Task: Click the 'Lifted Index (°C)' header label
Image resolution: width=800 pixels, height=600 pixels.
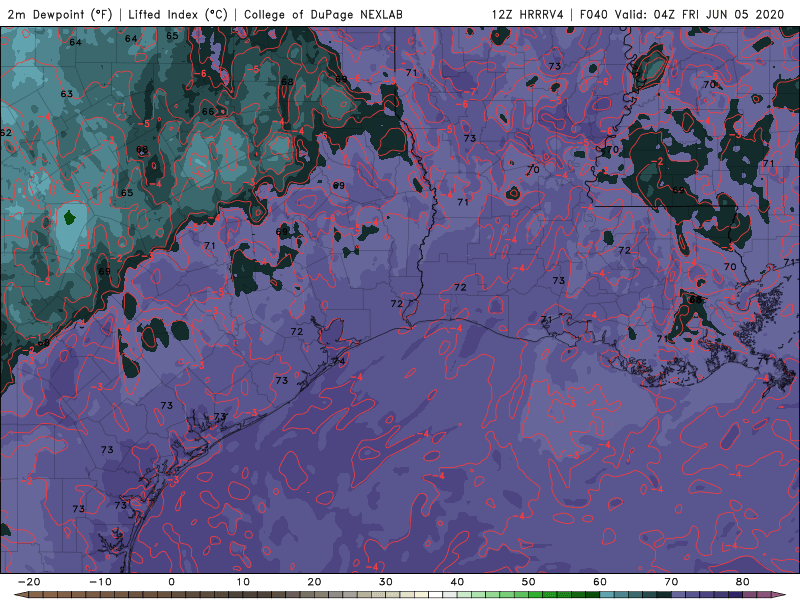Action: (x=178, y=14)
